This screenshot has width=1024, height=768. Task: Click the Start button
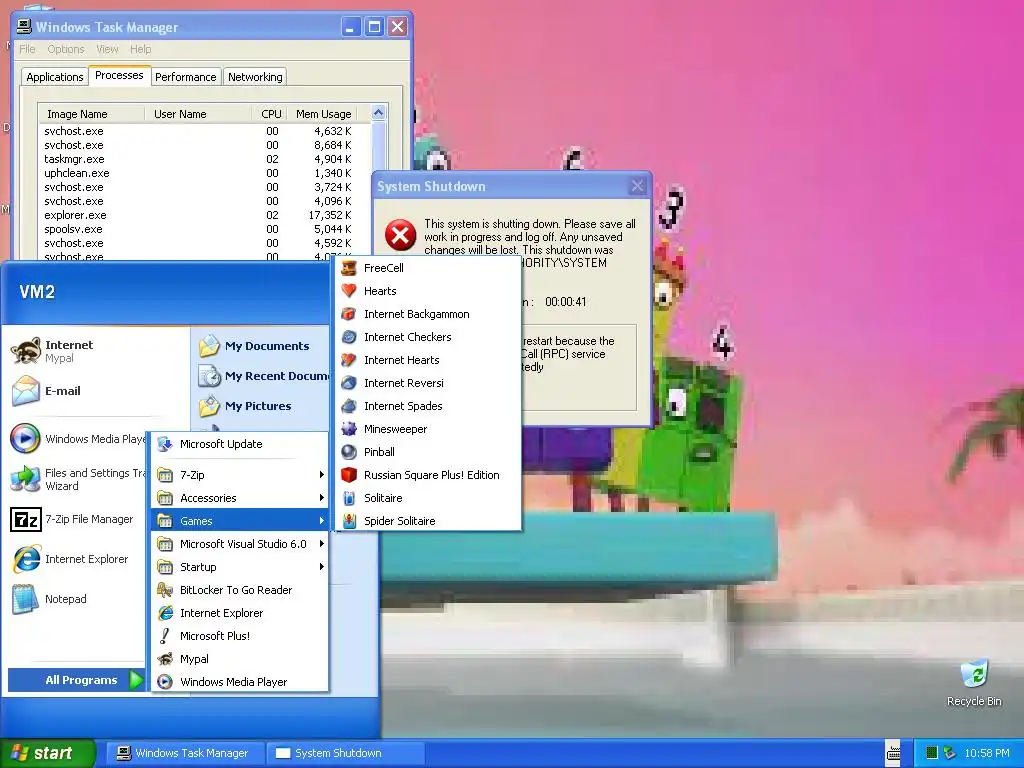pyautogui.click(x=47, y=753)
